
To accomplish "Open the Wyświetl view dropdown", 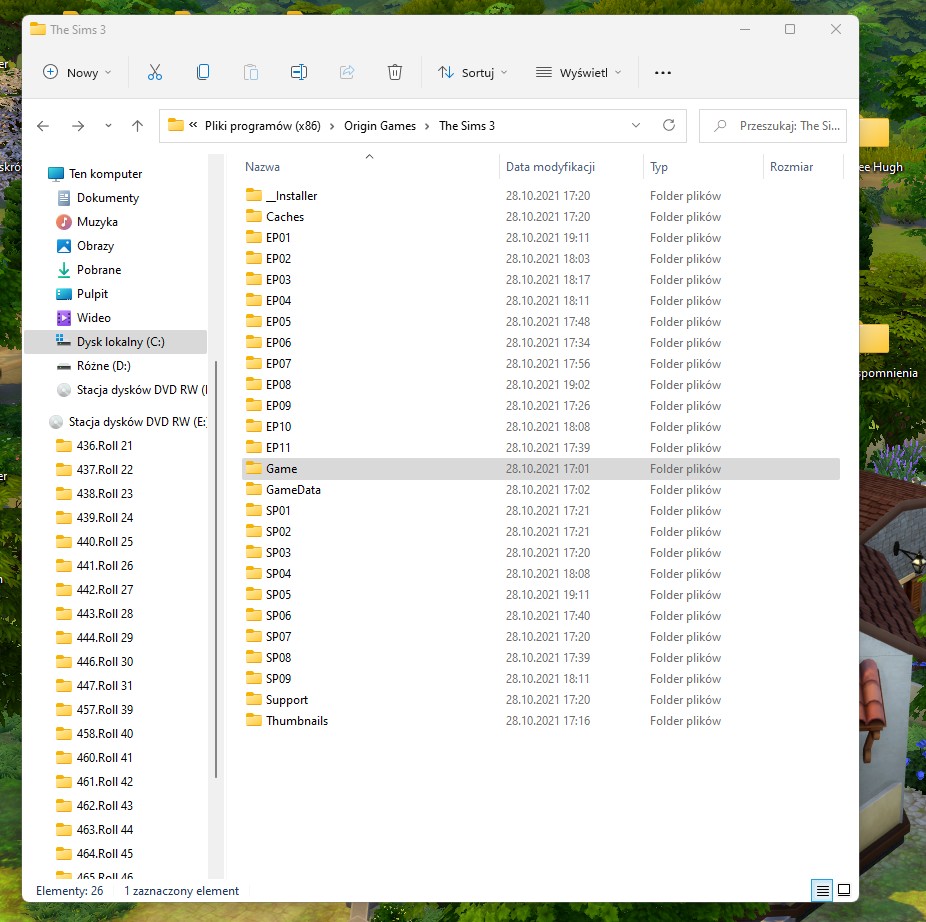I will (x=578, y=73).
